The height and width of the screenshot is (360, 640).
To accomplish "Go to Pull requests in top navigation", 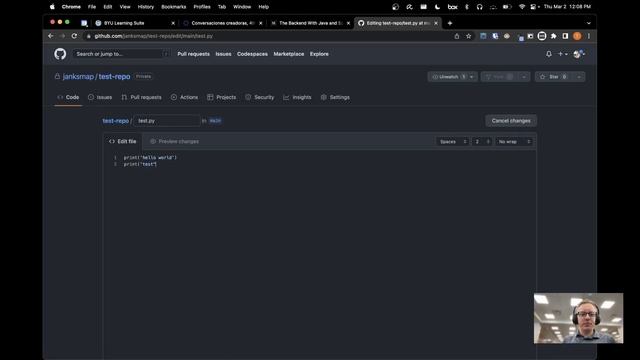I will point(193,54).
